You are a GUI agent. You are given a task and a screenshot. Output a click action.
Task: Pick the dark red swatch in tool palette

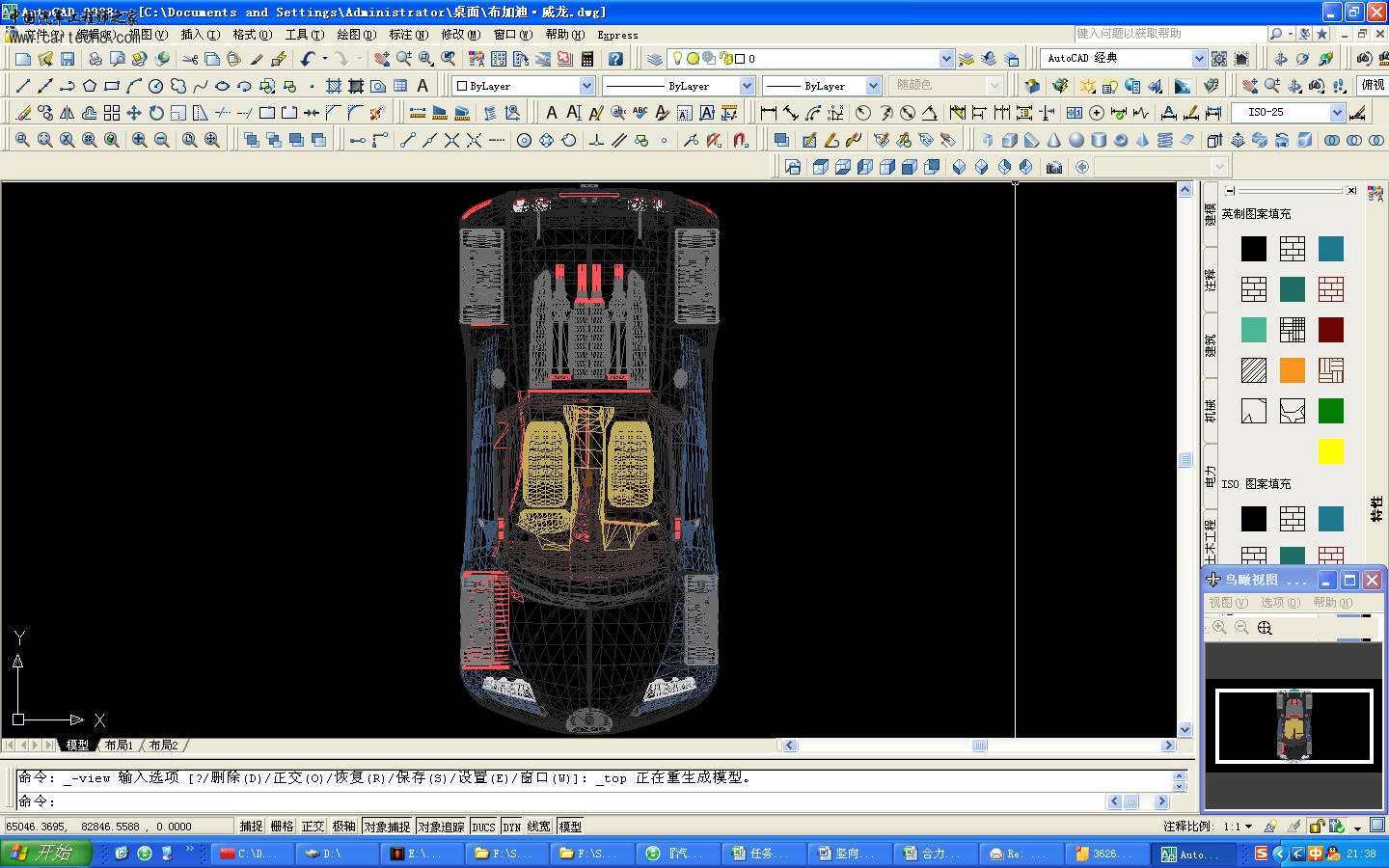click(1331, 330)
